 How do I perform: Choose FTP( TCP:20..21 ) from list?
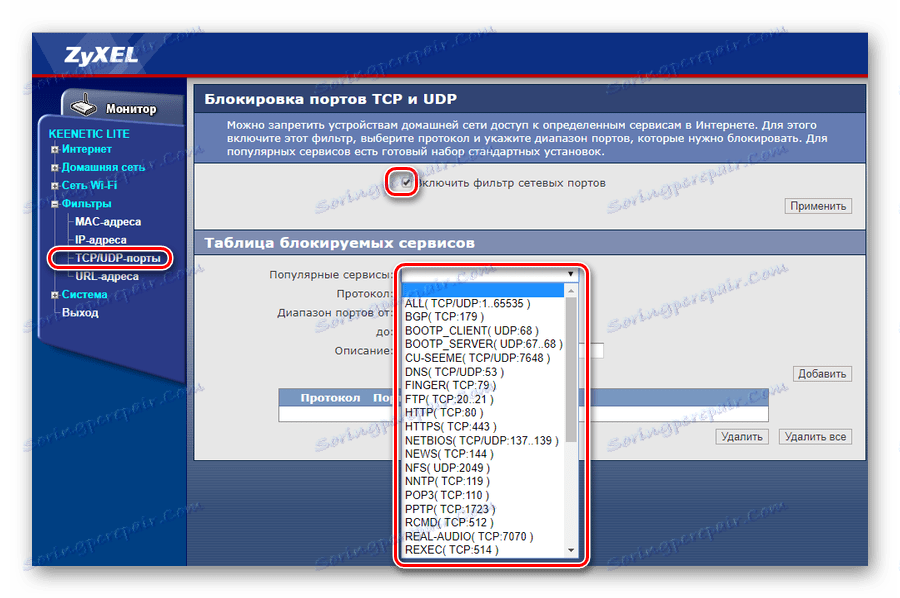[x=483, y=399]
